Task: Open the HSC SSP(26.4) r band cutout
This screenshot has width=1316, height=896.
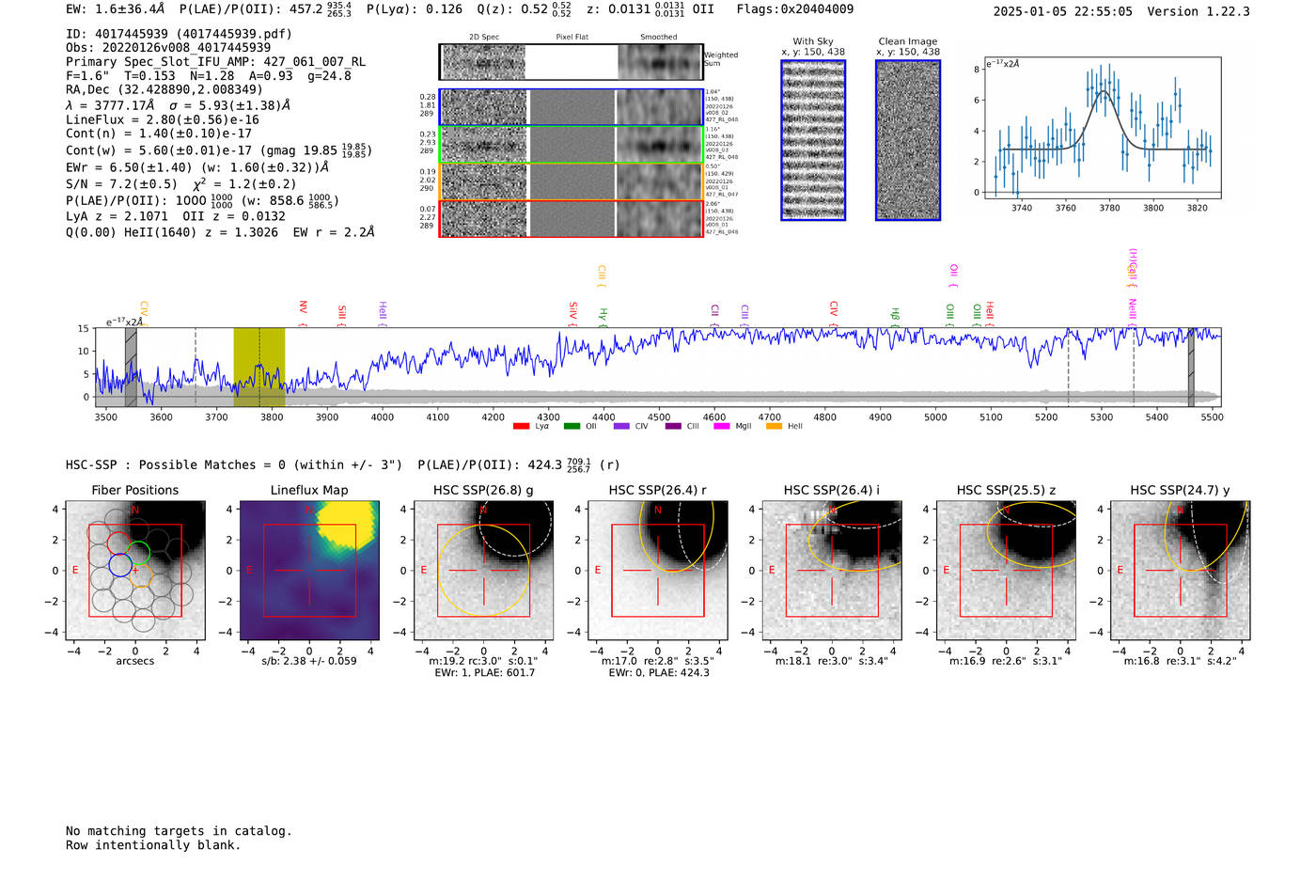Action: pos(658,571)
